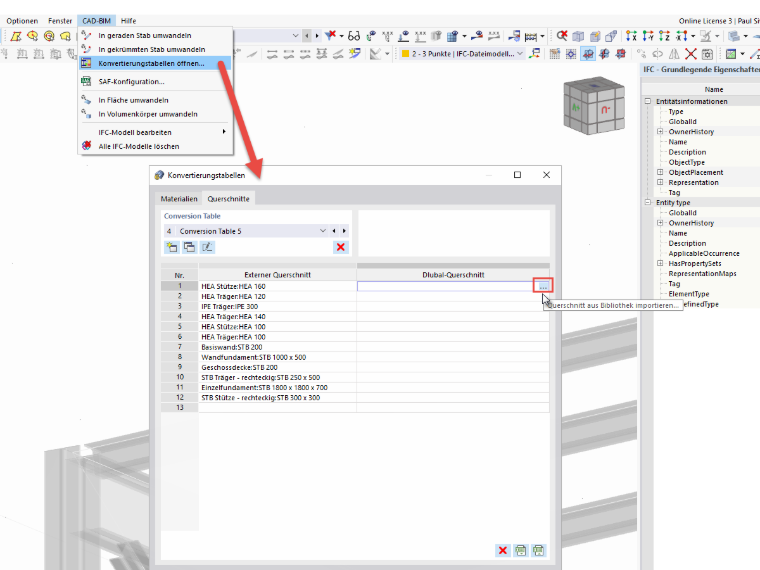
Task: Click the view Z axis icon
Action: click(665, 35)
